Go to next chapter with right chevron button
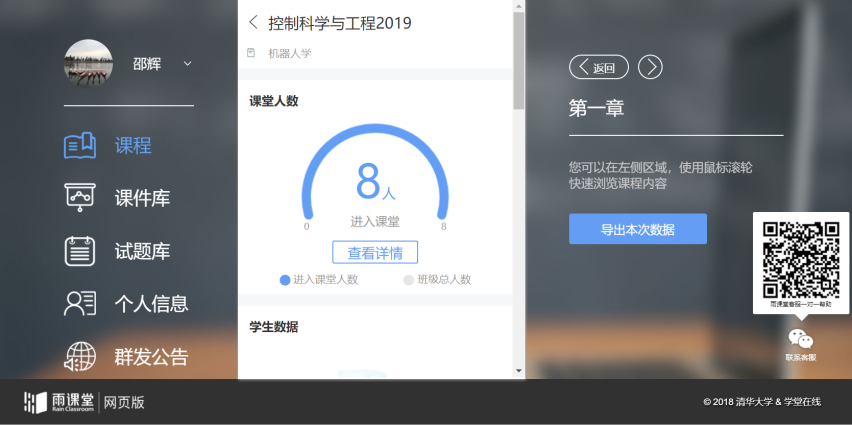The width and height of the screenshot is (852, 425). (x=650, y=67)
